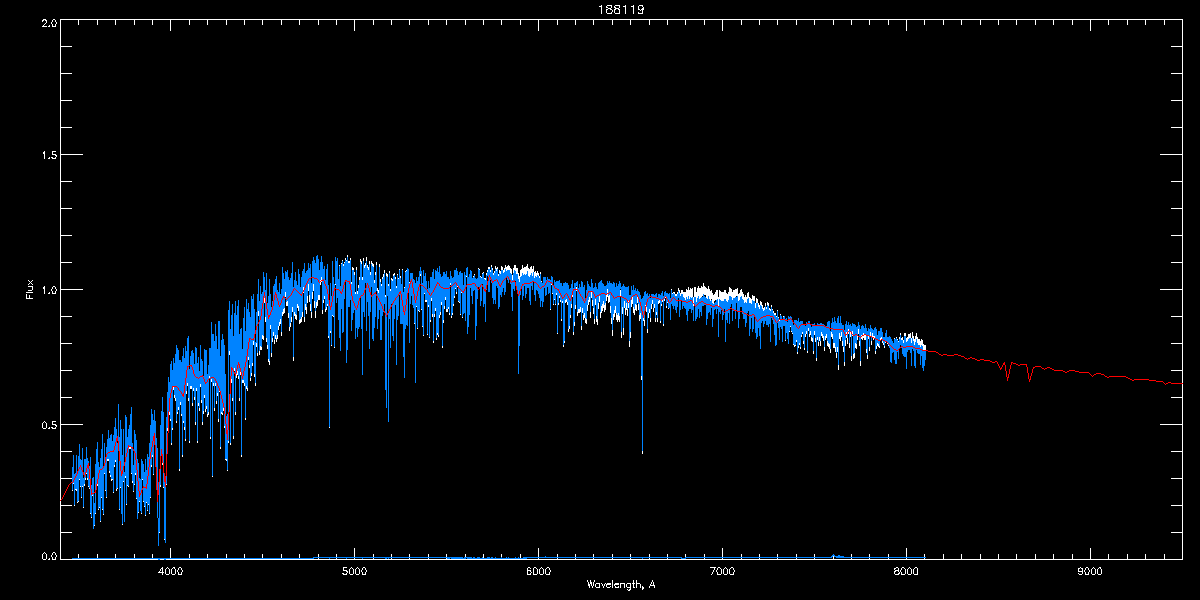Click the 8000 wavelength tick label

click(x=906, y=572)
